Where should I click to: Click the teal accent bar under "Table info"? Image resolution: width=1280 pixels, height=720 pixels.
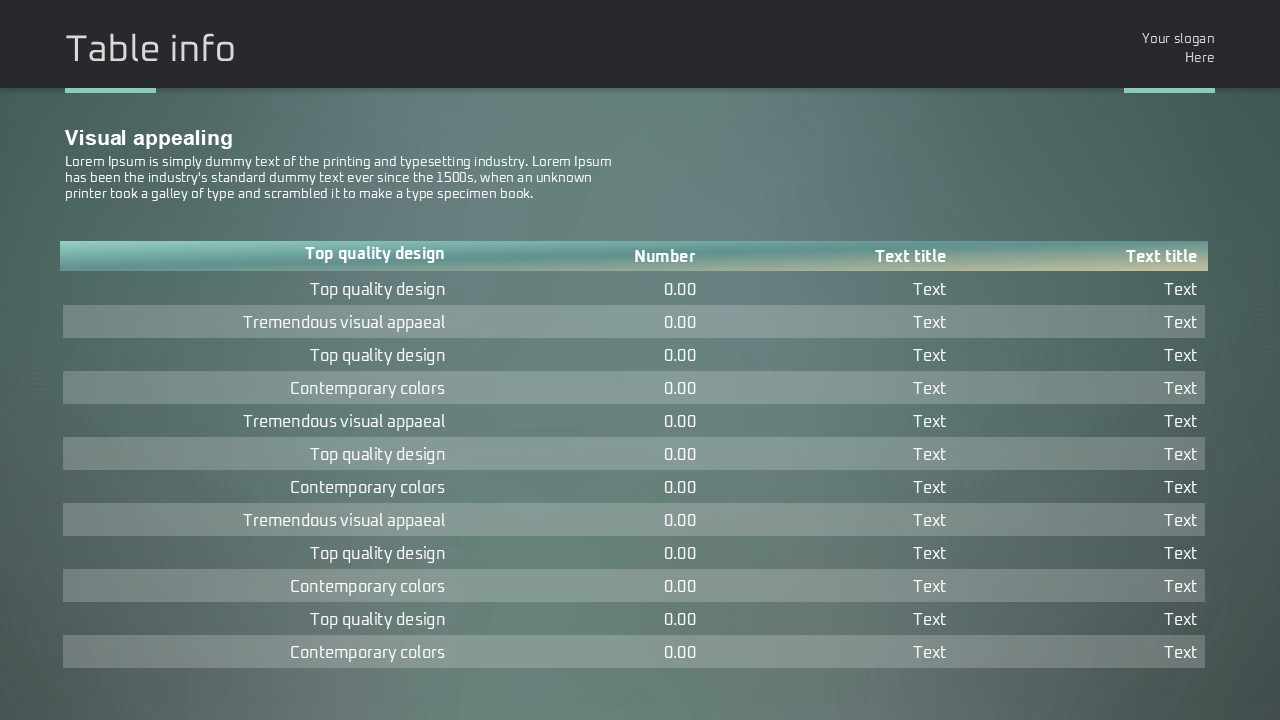tap(110, 90)
